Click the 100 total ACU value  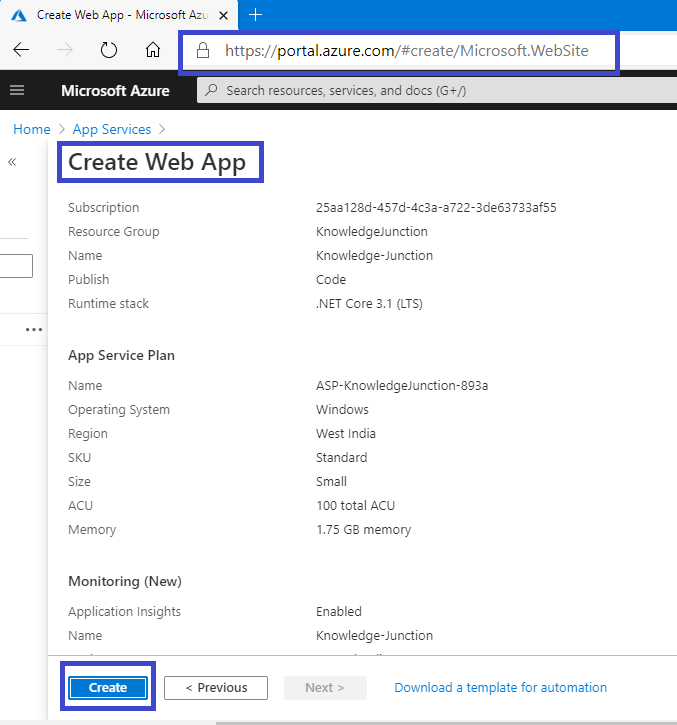pos(355,506)
